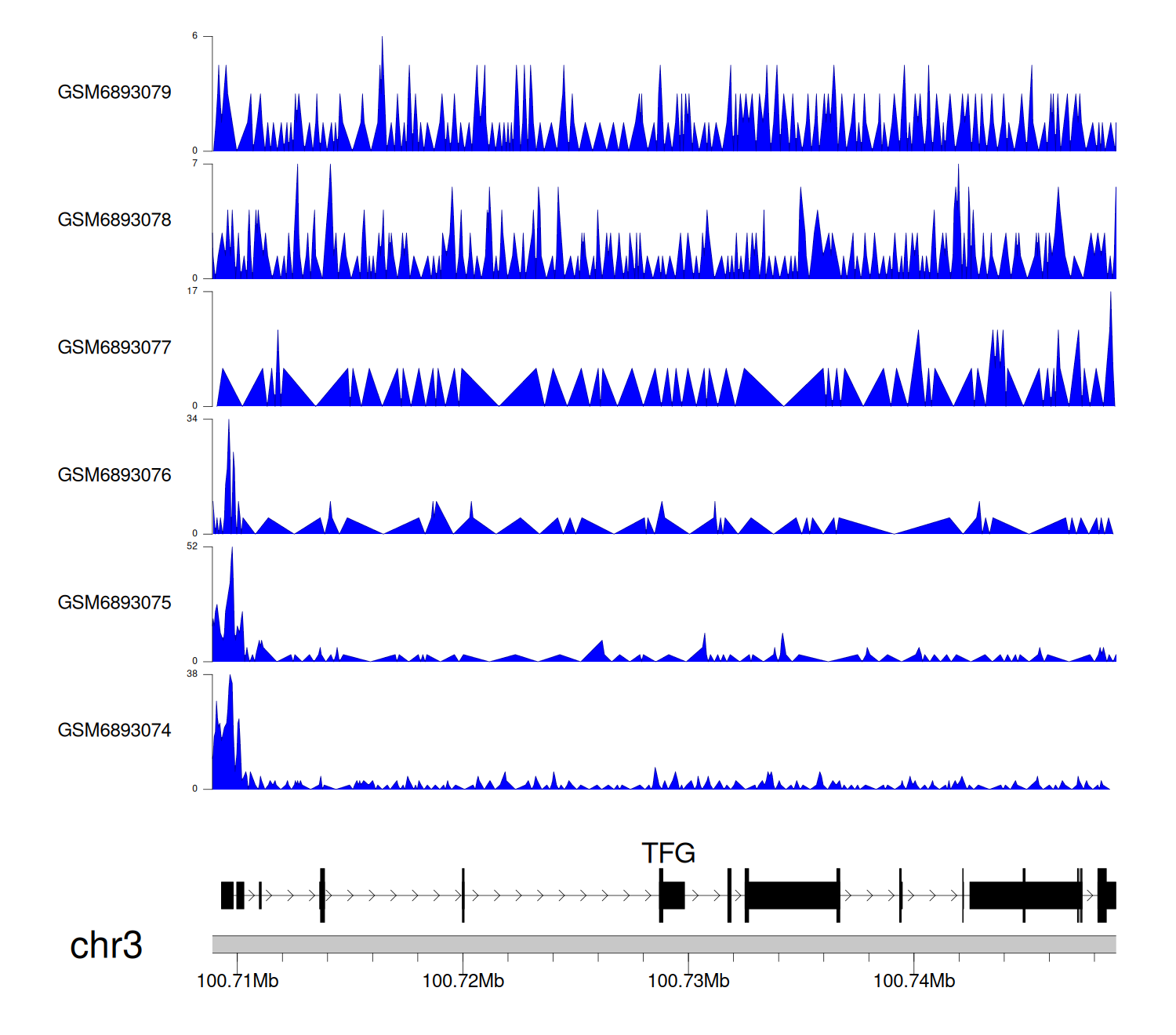Select the GSM6893078 track label
Viewport: 1176px width, 1035px height.
pyautogui.click(x=114, y=220)
